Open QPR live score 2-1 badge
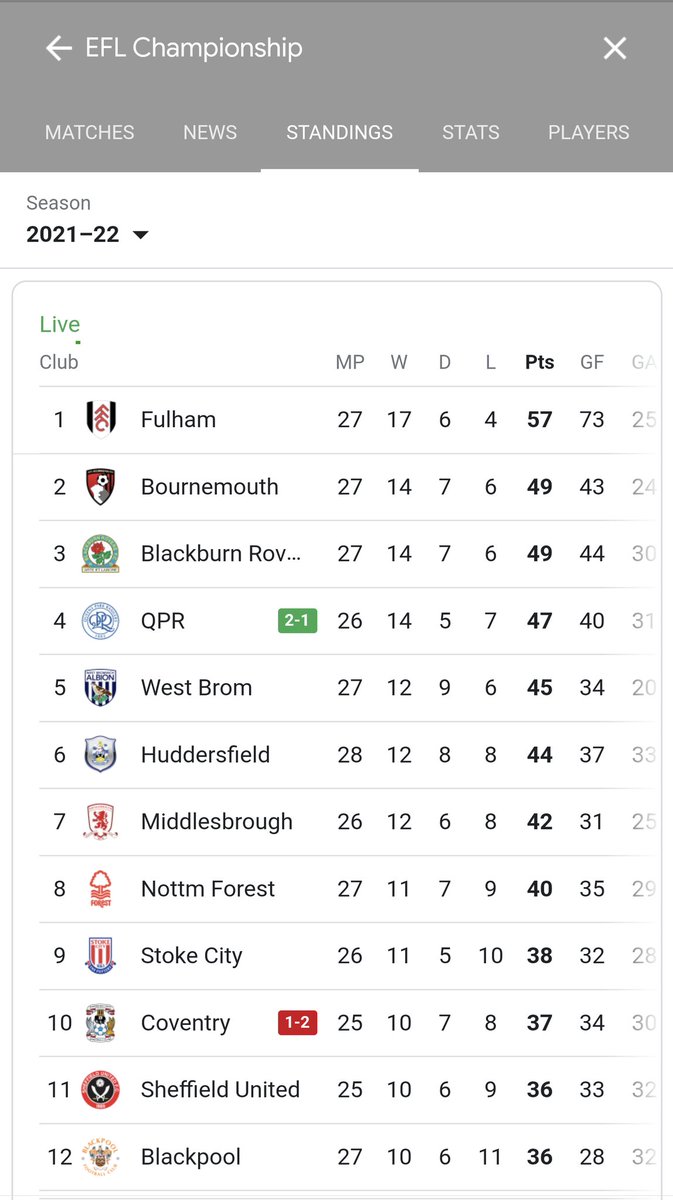This screenshot has height=1200, width=673. tap(298, 621)
